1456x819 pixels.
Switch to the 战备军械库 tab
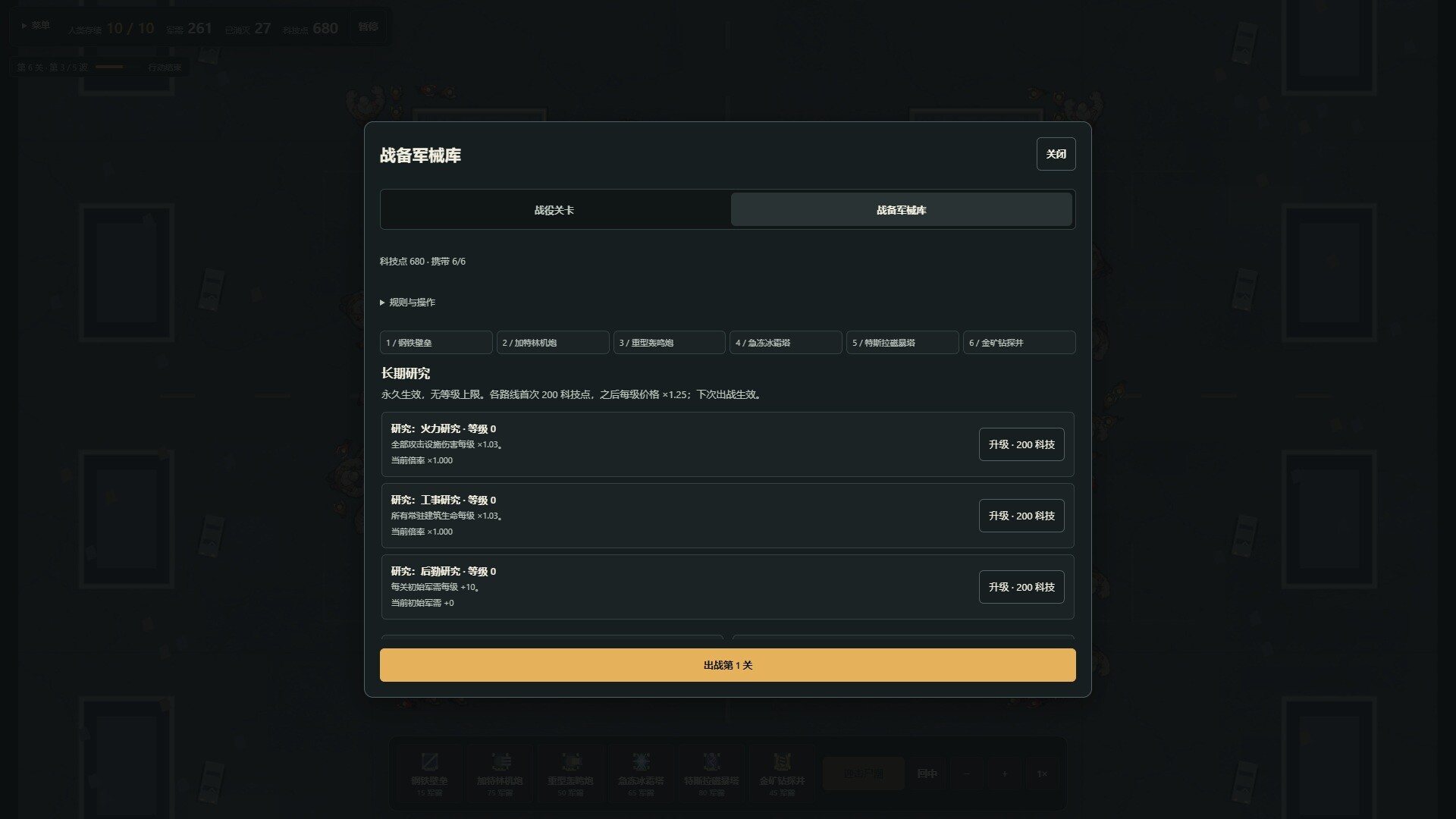(902, 210)
